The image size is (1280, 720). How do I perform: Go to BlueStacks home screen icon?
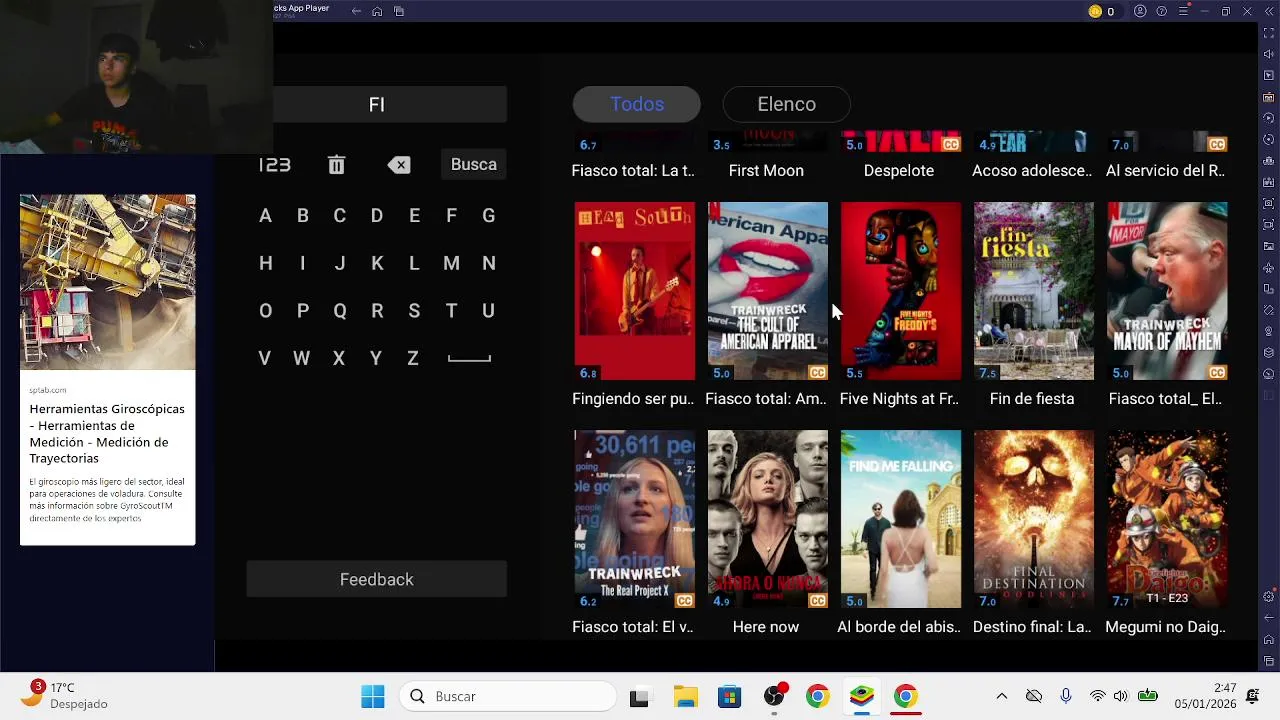pyautogui.click(x=377, y=11)
